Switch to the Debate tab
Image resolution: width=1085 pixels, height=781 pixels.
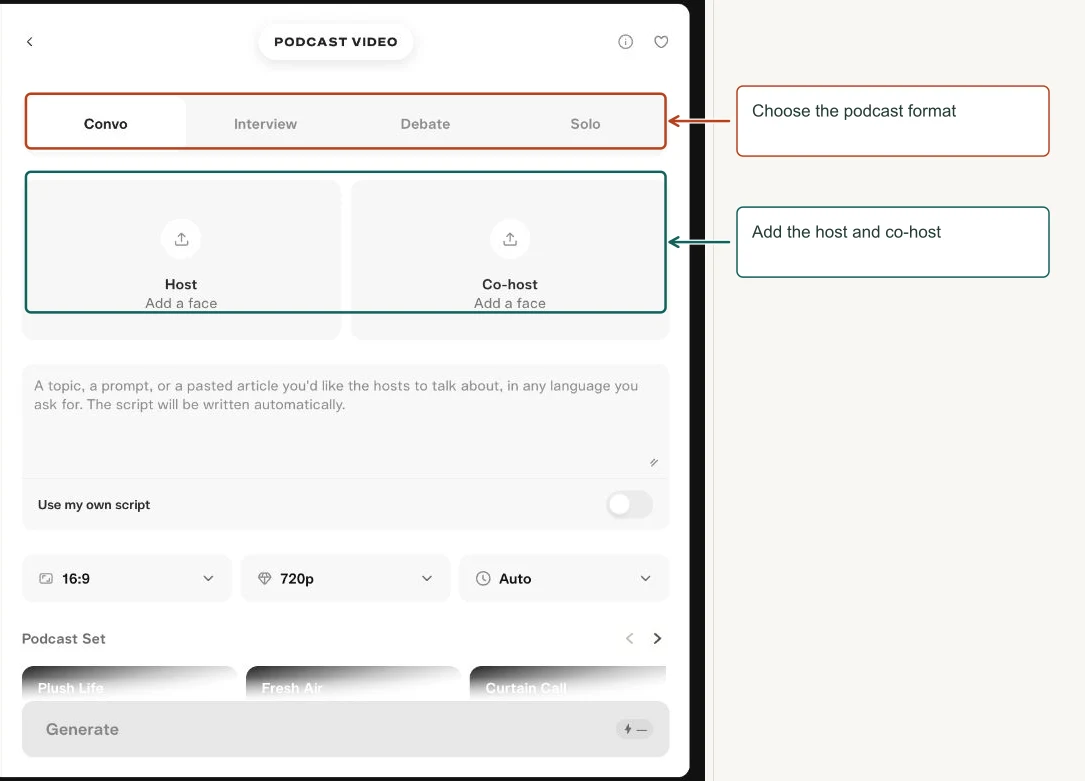[x=426, y=124]
